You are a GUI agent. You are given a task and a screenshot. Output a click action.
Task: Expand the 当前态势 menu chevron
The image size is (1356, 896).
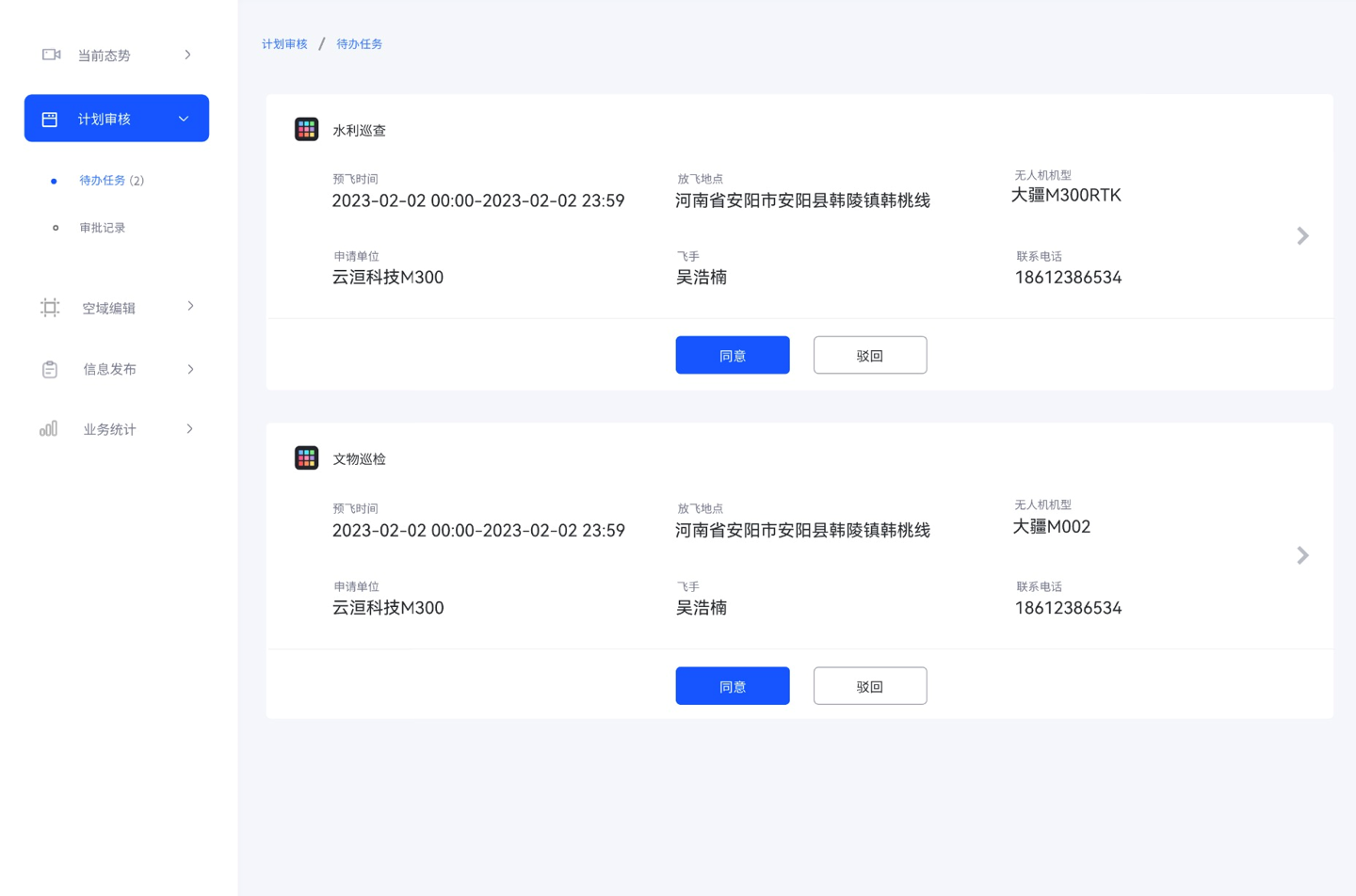[188, 55]
